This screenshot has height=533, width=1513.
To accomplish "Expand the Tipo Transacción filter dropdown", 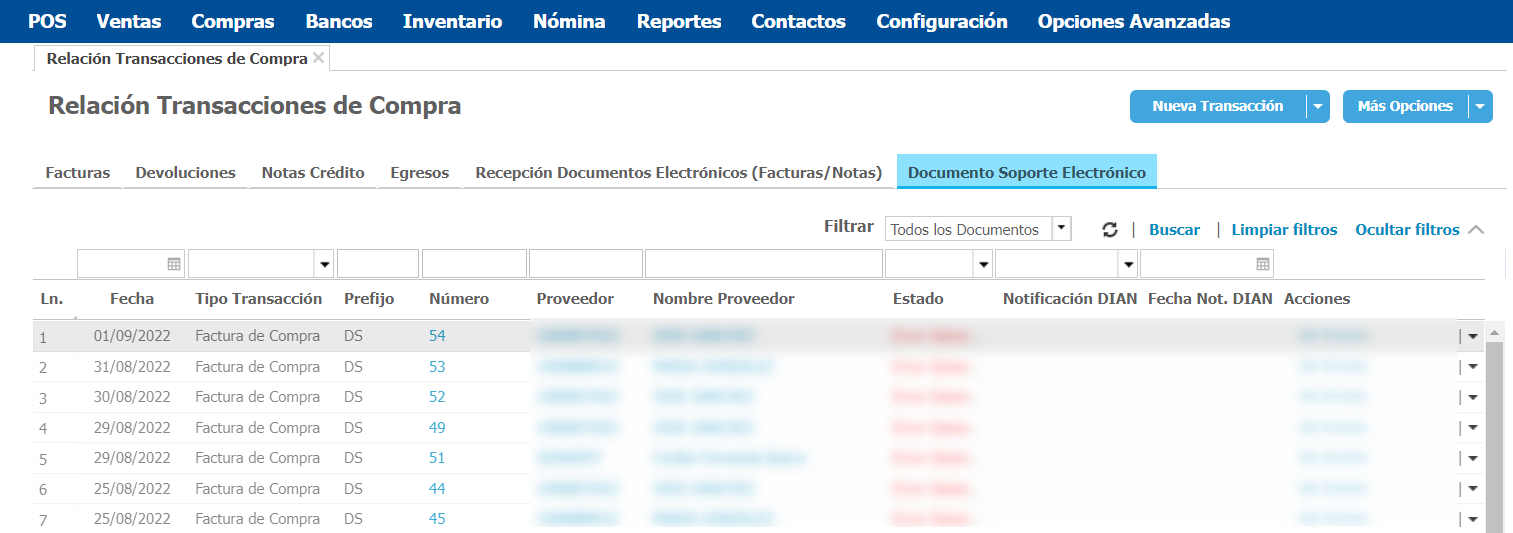I will point(324,264).
